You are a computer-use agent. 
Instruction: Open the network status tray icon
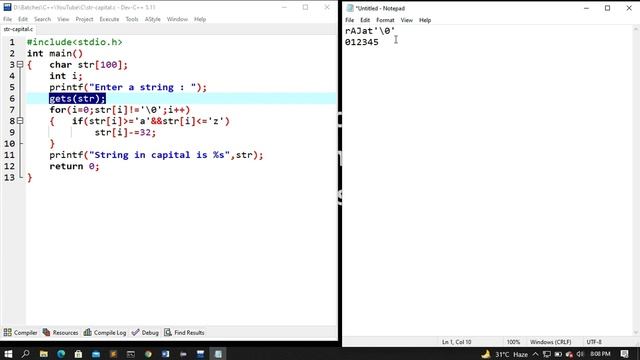[x=547, y=354]
